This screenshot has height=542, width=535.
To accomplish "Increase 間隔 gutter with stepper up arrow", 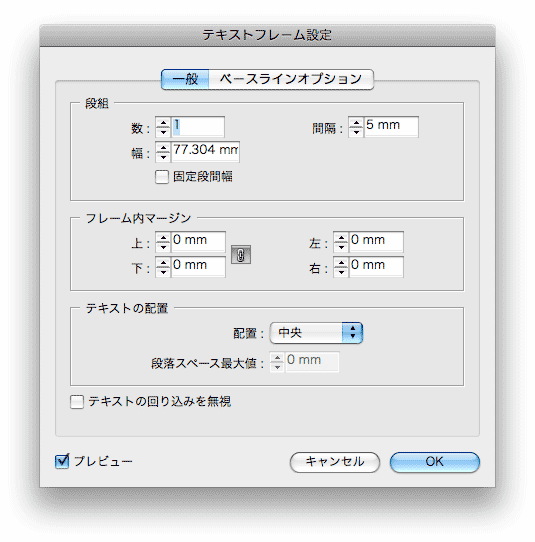I will click(x=356, y=122).
